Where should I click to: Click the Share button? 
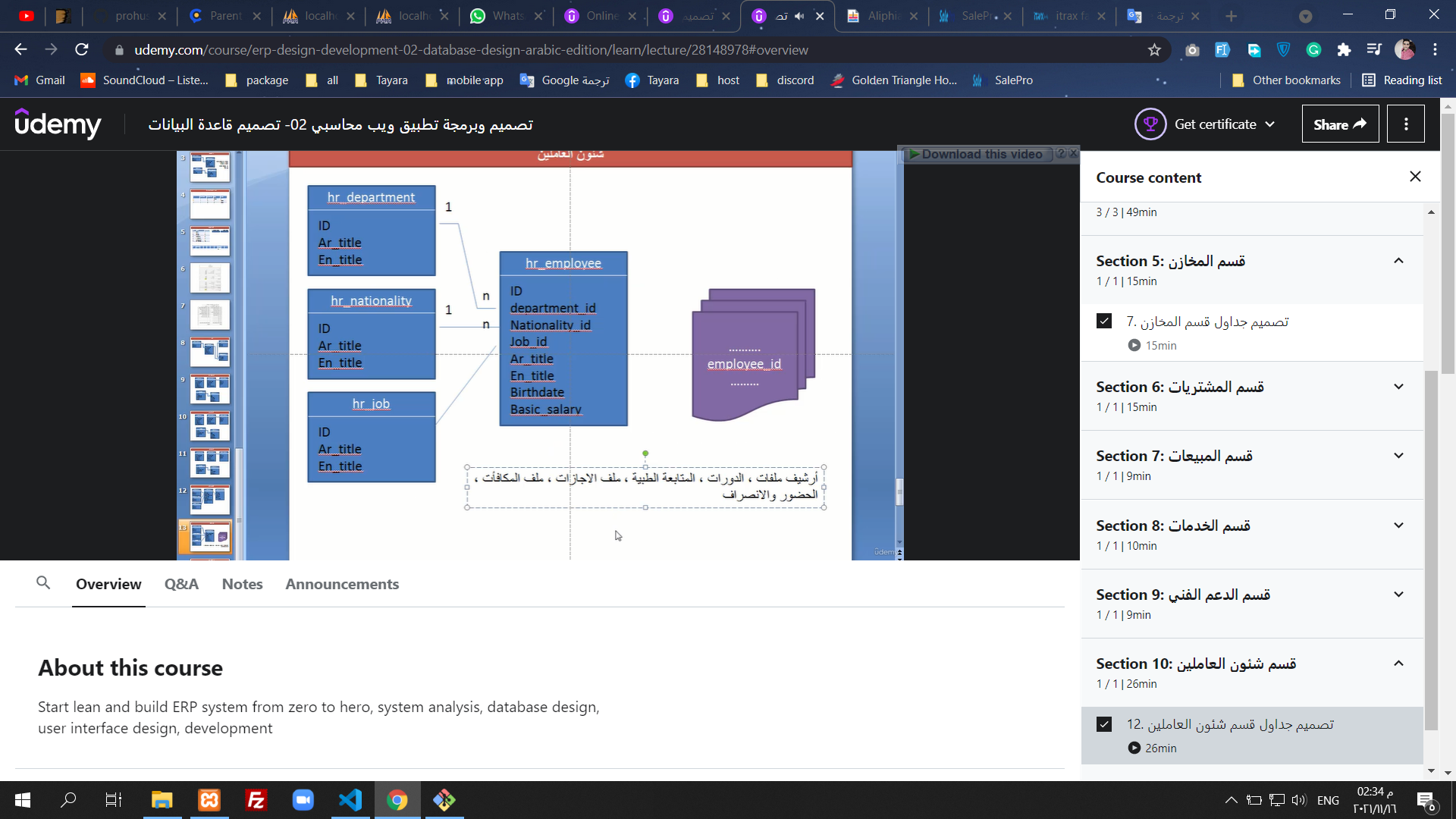(1339, 124)
